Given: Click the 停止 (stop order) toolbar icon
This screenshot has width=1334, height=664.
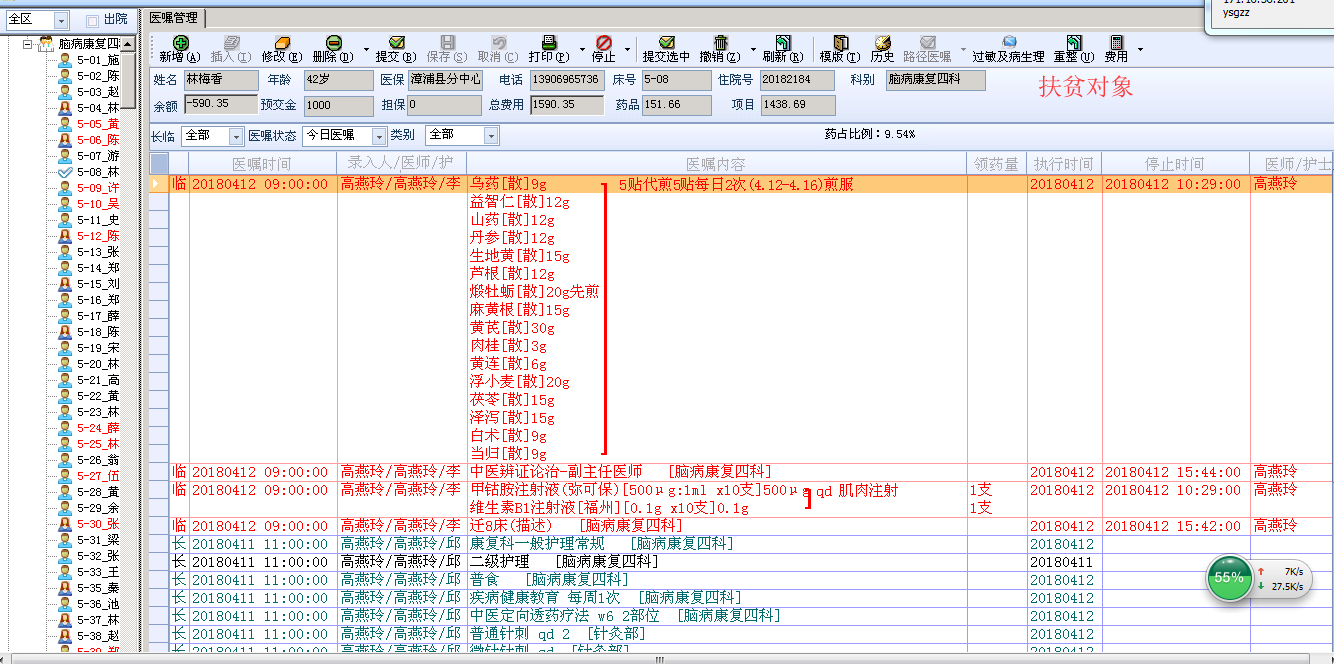Looking at the screenshot, I should [x=603, y=43].
